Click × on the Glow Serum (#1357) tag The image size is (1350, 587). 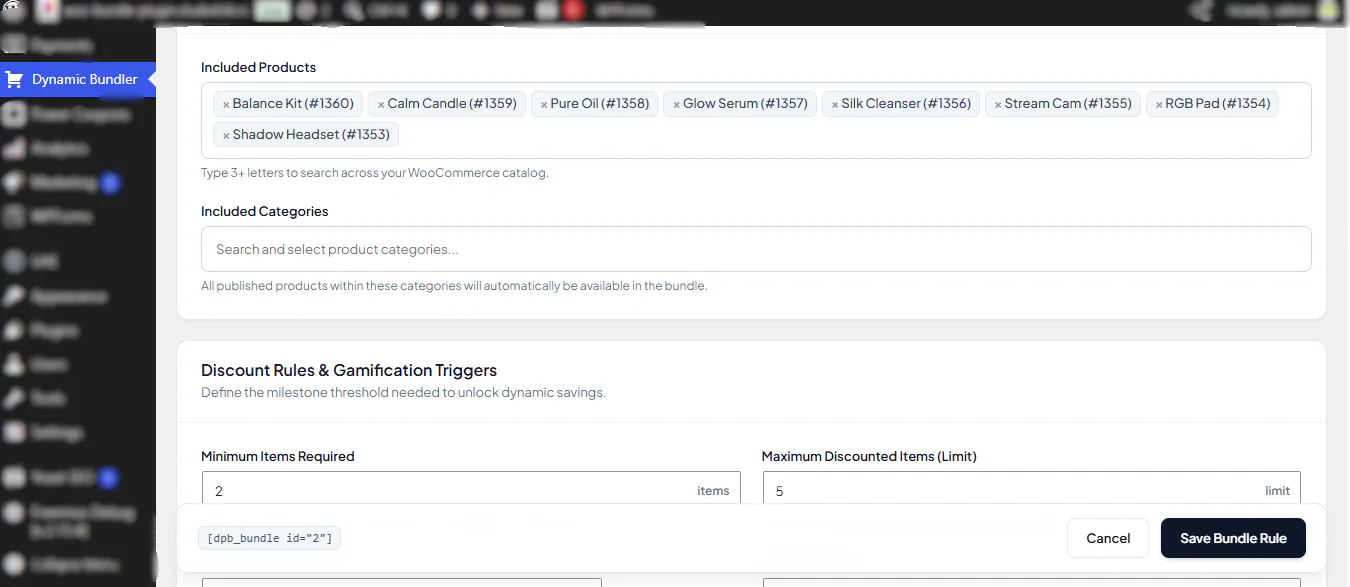[676, 104]
